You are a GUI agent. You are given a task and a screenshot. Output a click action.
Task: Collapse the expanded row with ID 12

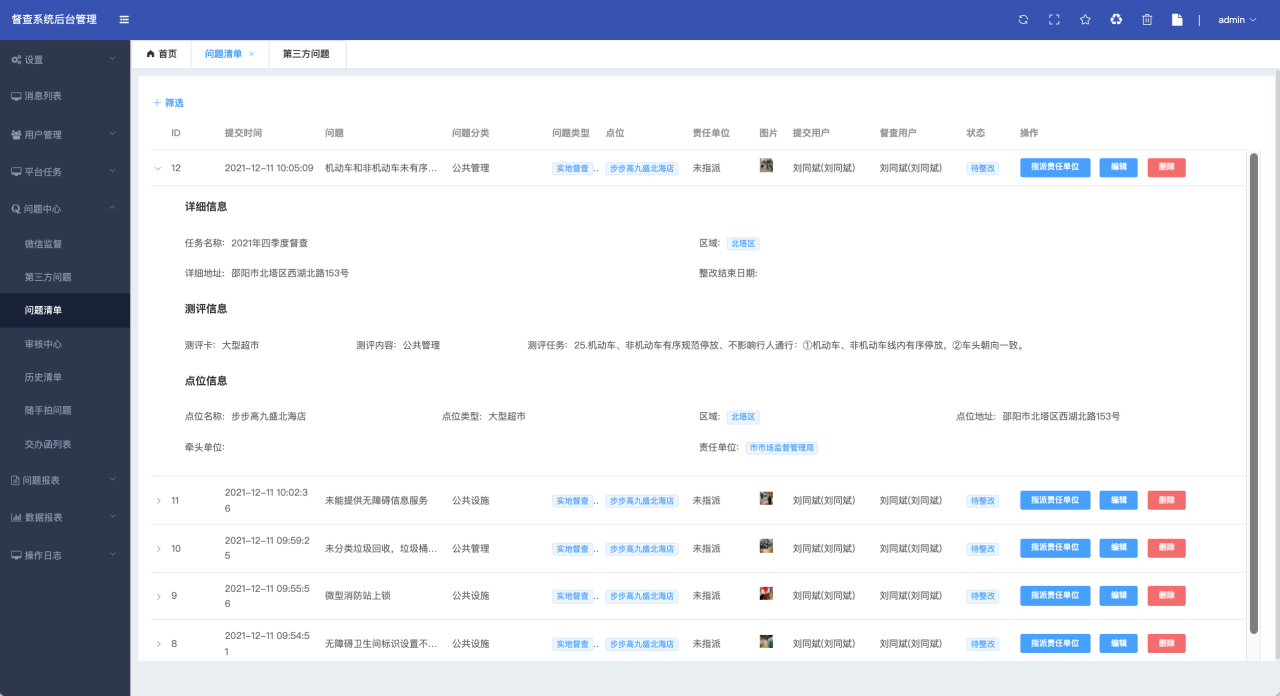click(157, 168)
